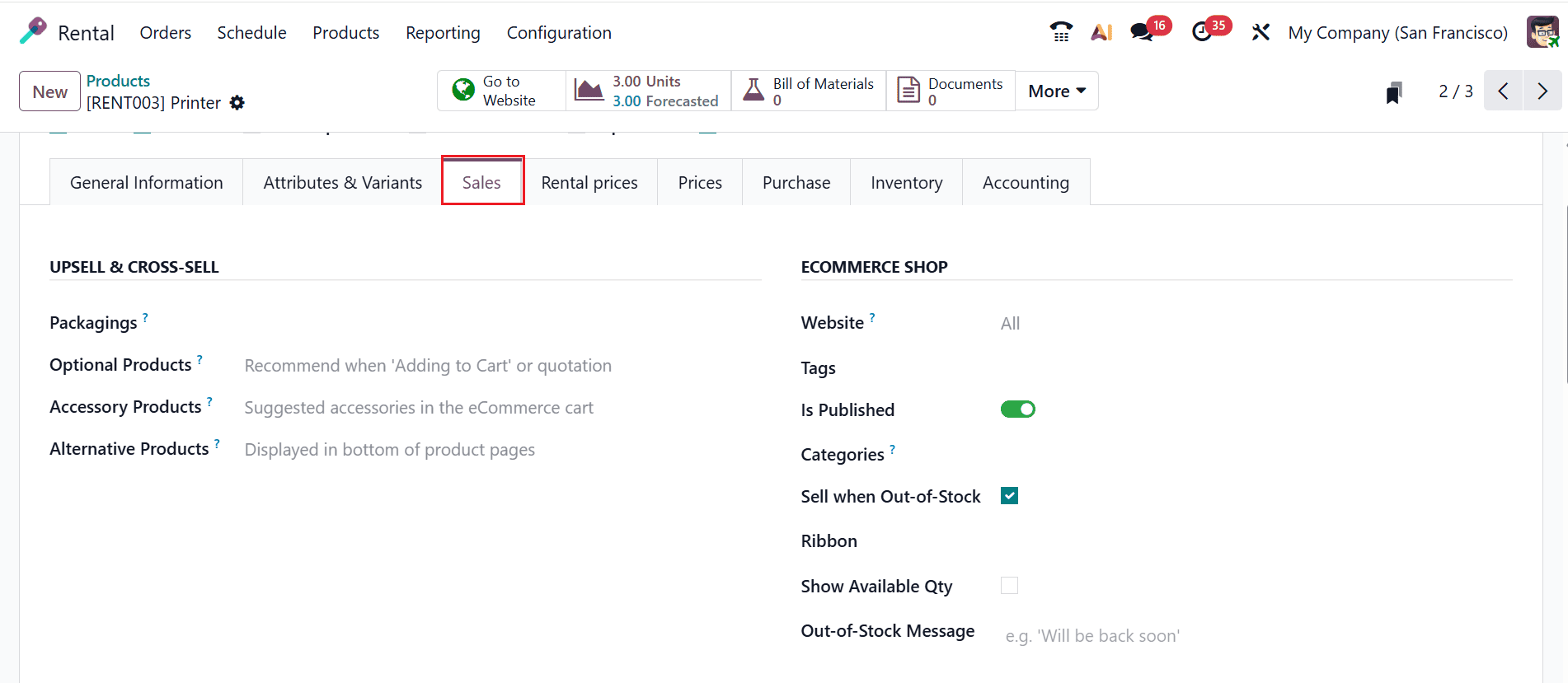Click the gear icon beside Printer title
Image resolution: width=1568 pixels, height=683 pixels.
coord(237,103)
